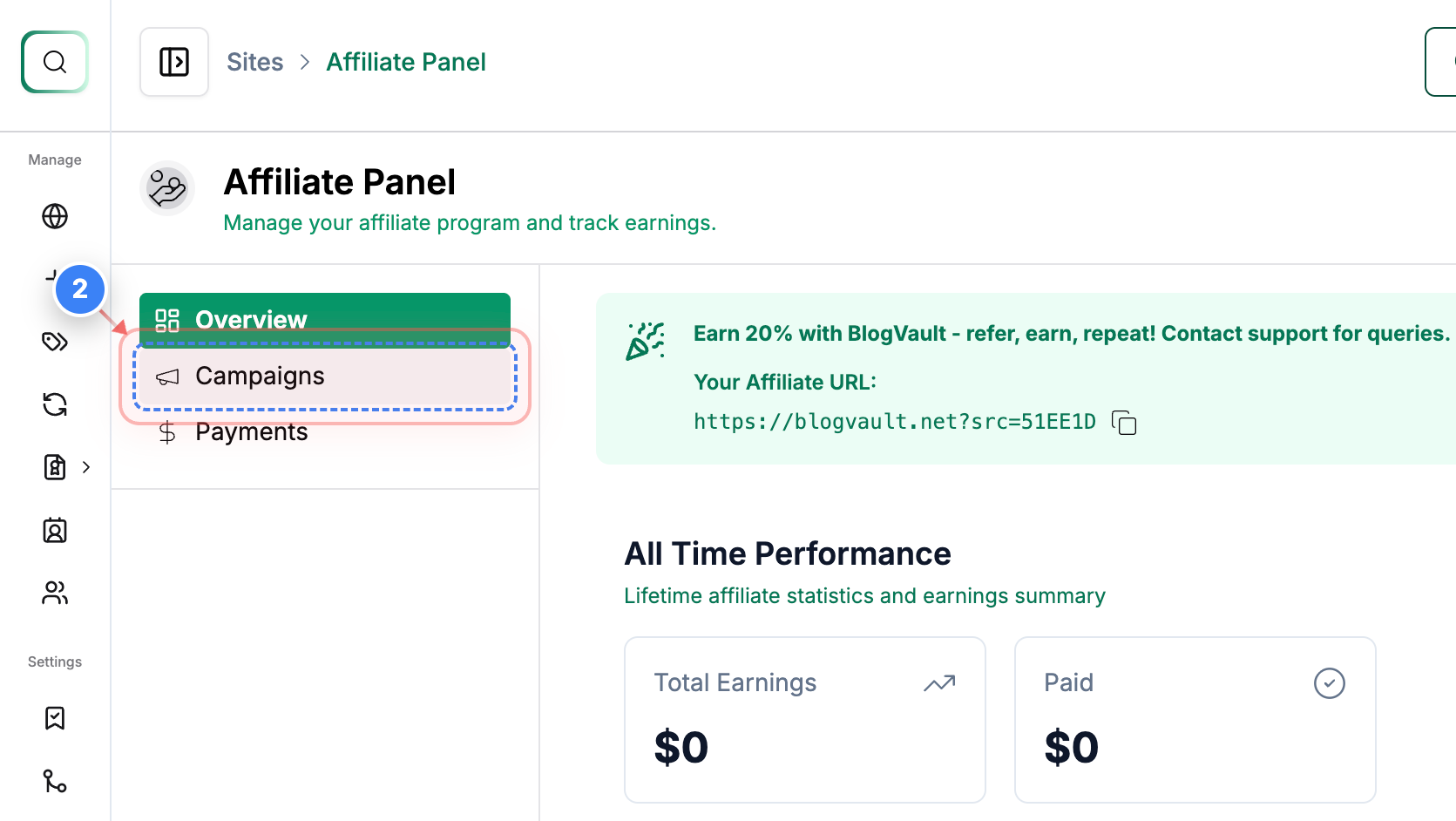Expand the reports submenu chevron
Viewport: 1456px width, 821px height.
tap(86, 467)
